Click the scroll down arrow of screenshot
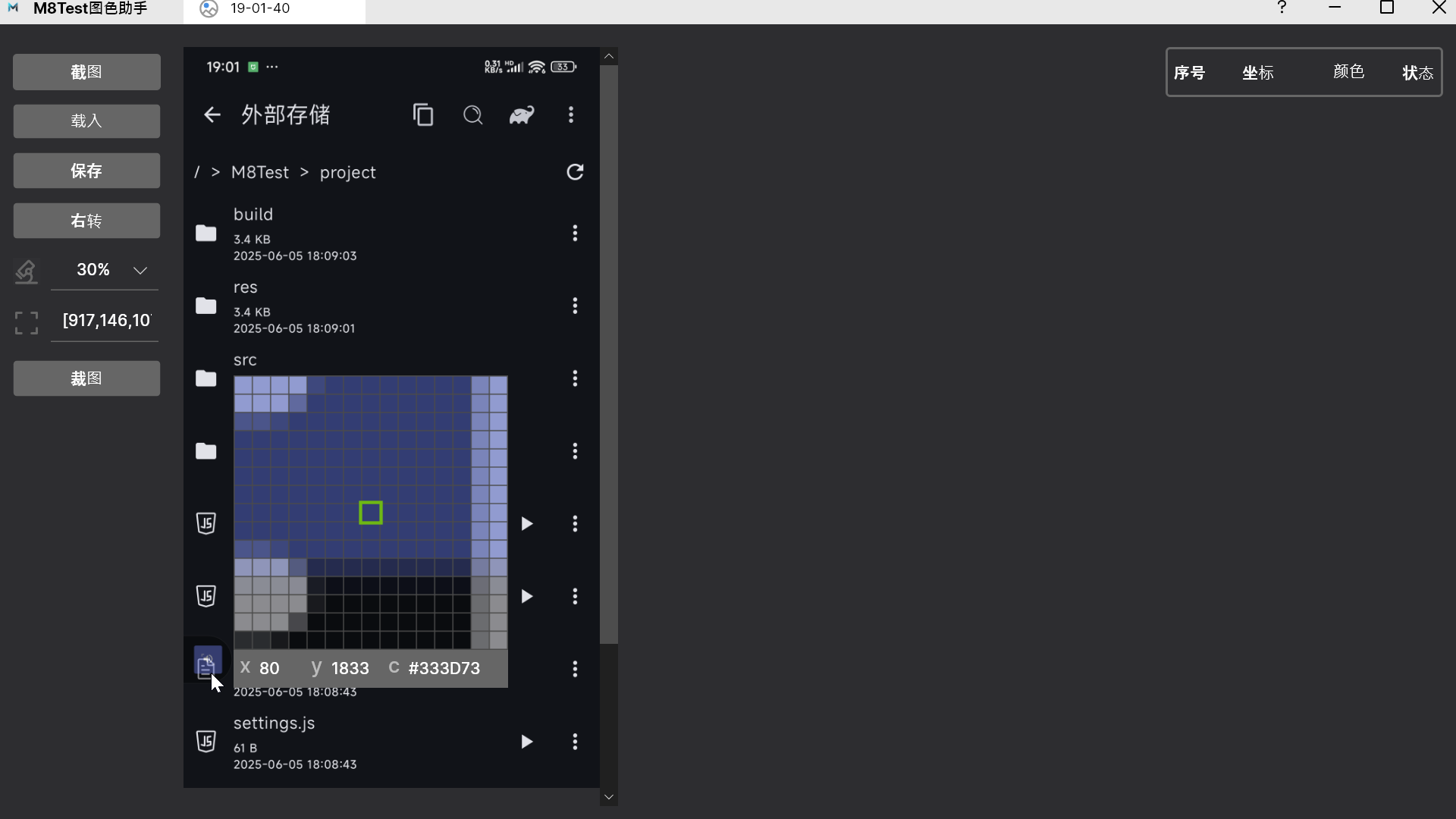 point(608,798)
